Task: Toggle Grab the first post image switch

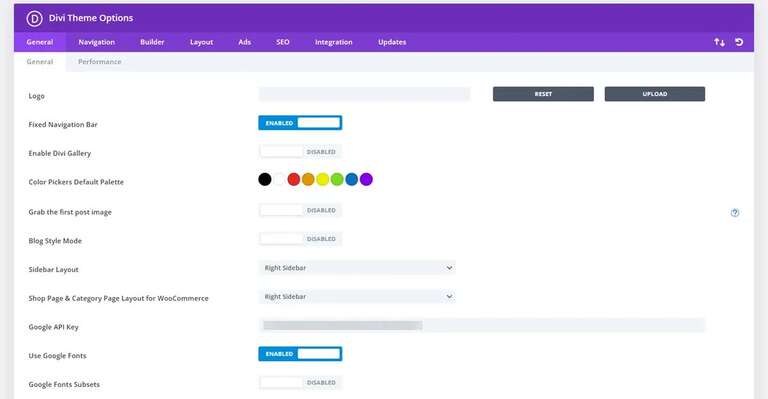Action: [x=300, y=210]
